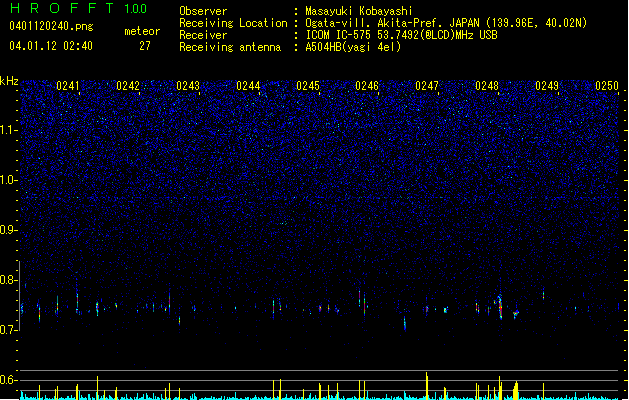Image resolution: width=629 pixels, height=400 pixels.
Task: Click the 'meteor' count label
Action: [142, 31]
